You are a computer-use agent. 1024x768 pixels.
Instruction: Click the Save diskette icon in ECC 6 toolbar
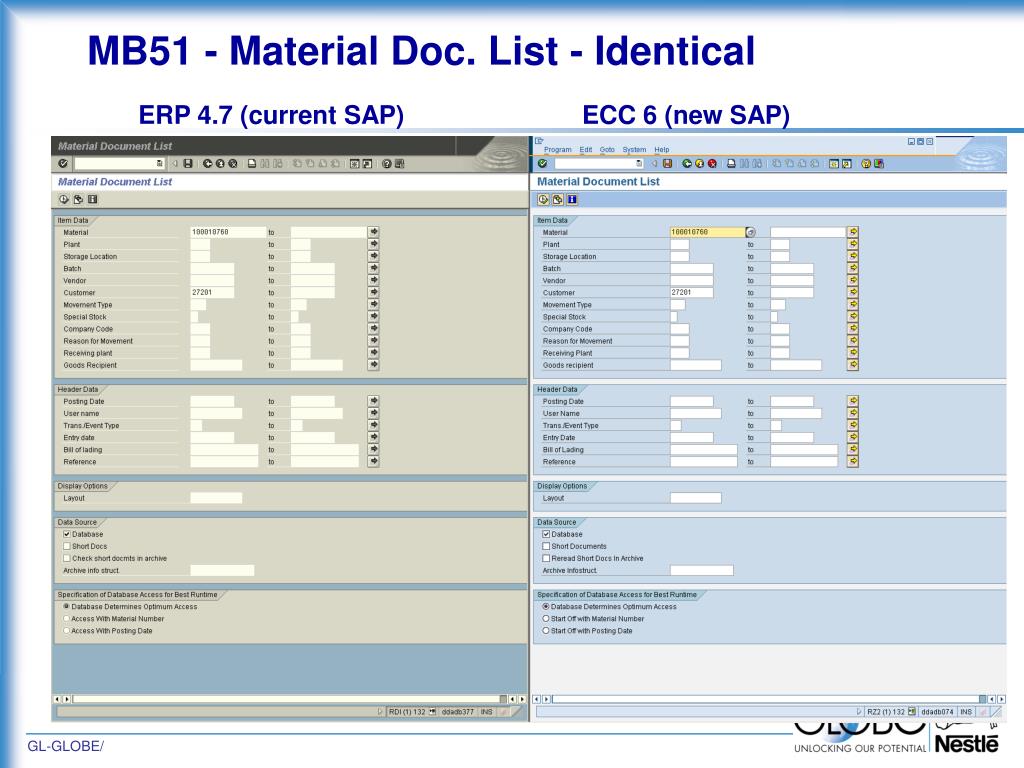pos(667,164)
